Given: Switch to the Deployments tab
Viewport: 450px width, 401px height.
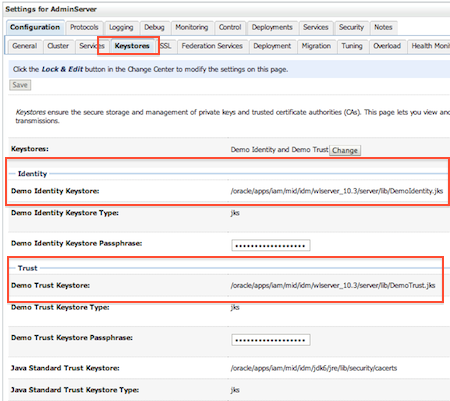Looking at the screenshot, I should pyautogui.click(x=272, y=27).
